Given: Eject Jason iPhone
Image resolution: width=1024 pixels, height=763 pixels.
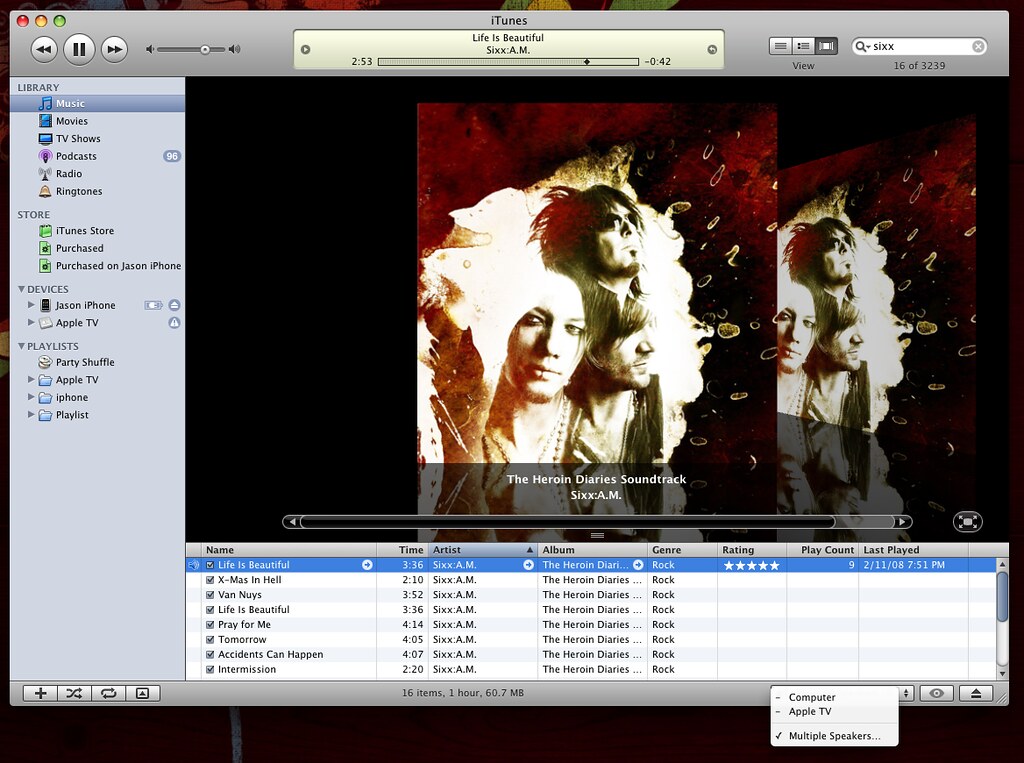Looking at the screenshot, I should coord(174,305).
